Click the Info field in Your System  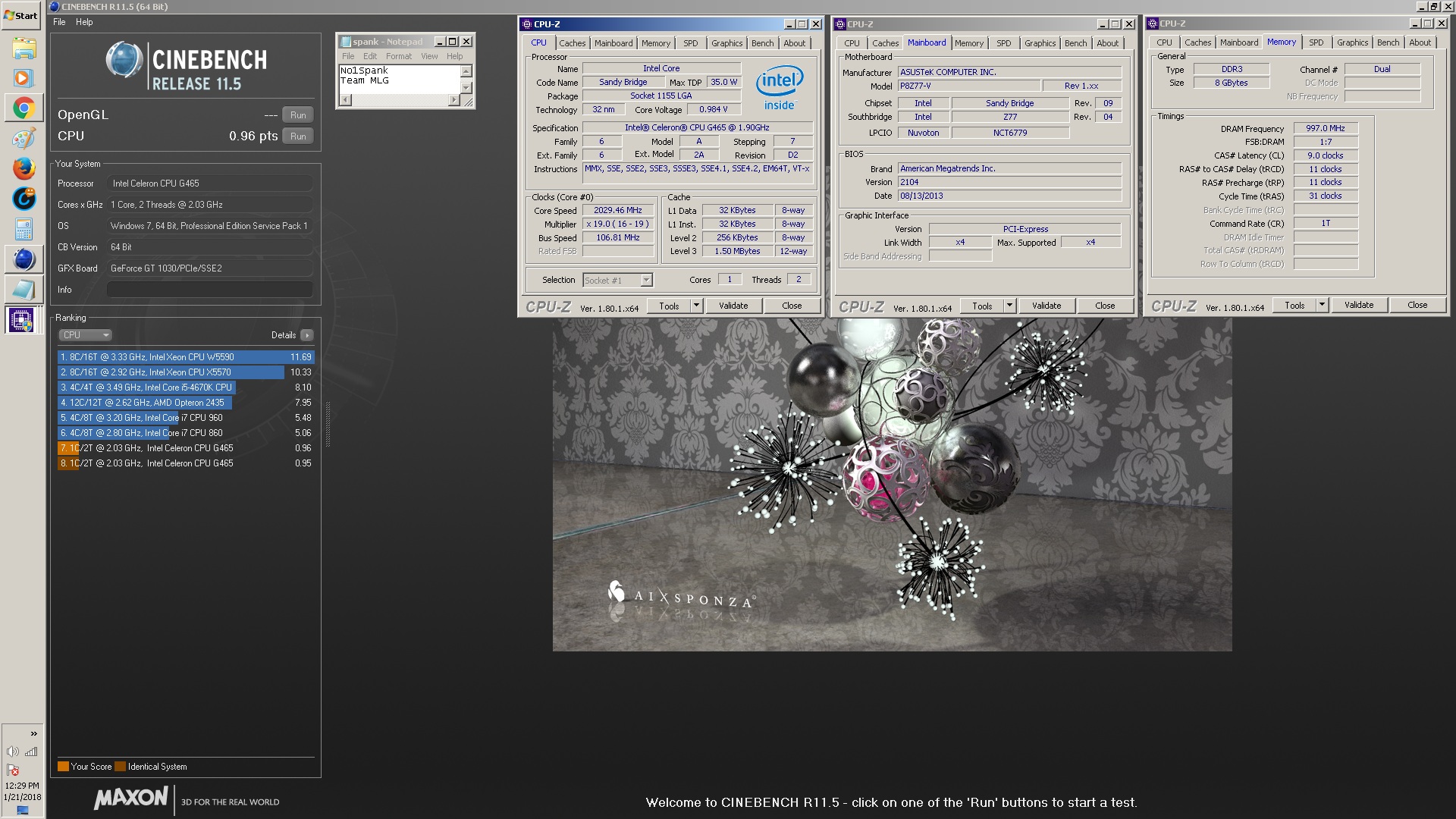209,290
